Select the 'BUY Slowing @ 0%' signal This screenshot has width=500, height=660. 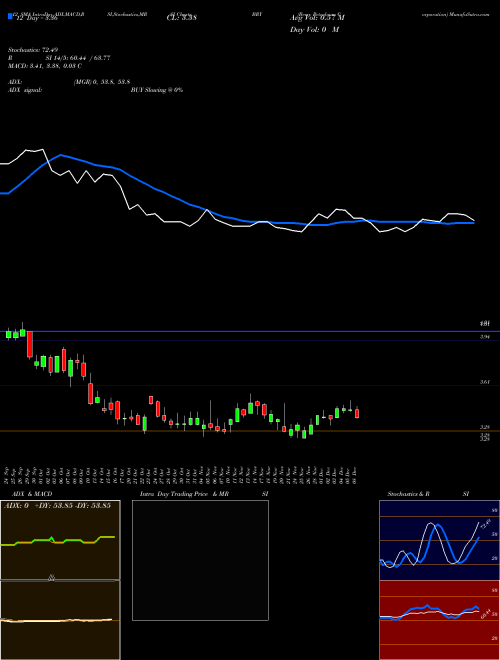[157, 90]
